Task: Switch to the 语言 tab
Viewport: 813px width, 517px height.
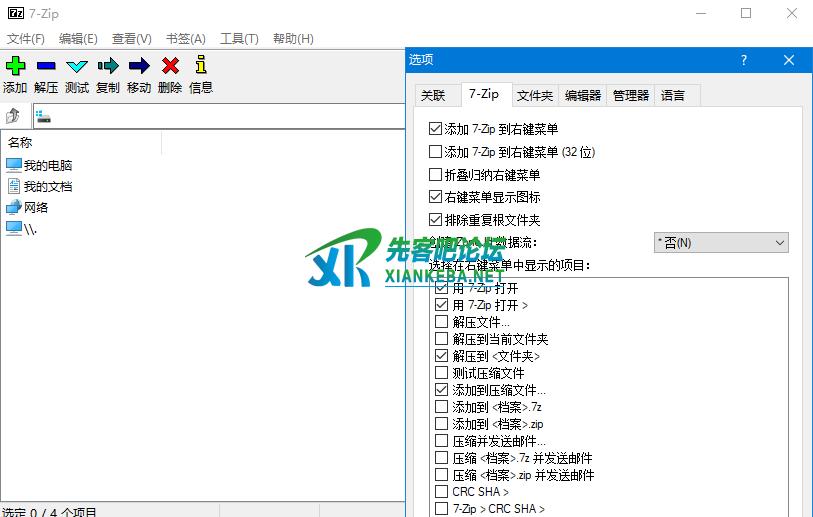Action: click(x=673, y=96)
